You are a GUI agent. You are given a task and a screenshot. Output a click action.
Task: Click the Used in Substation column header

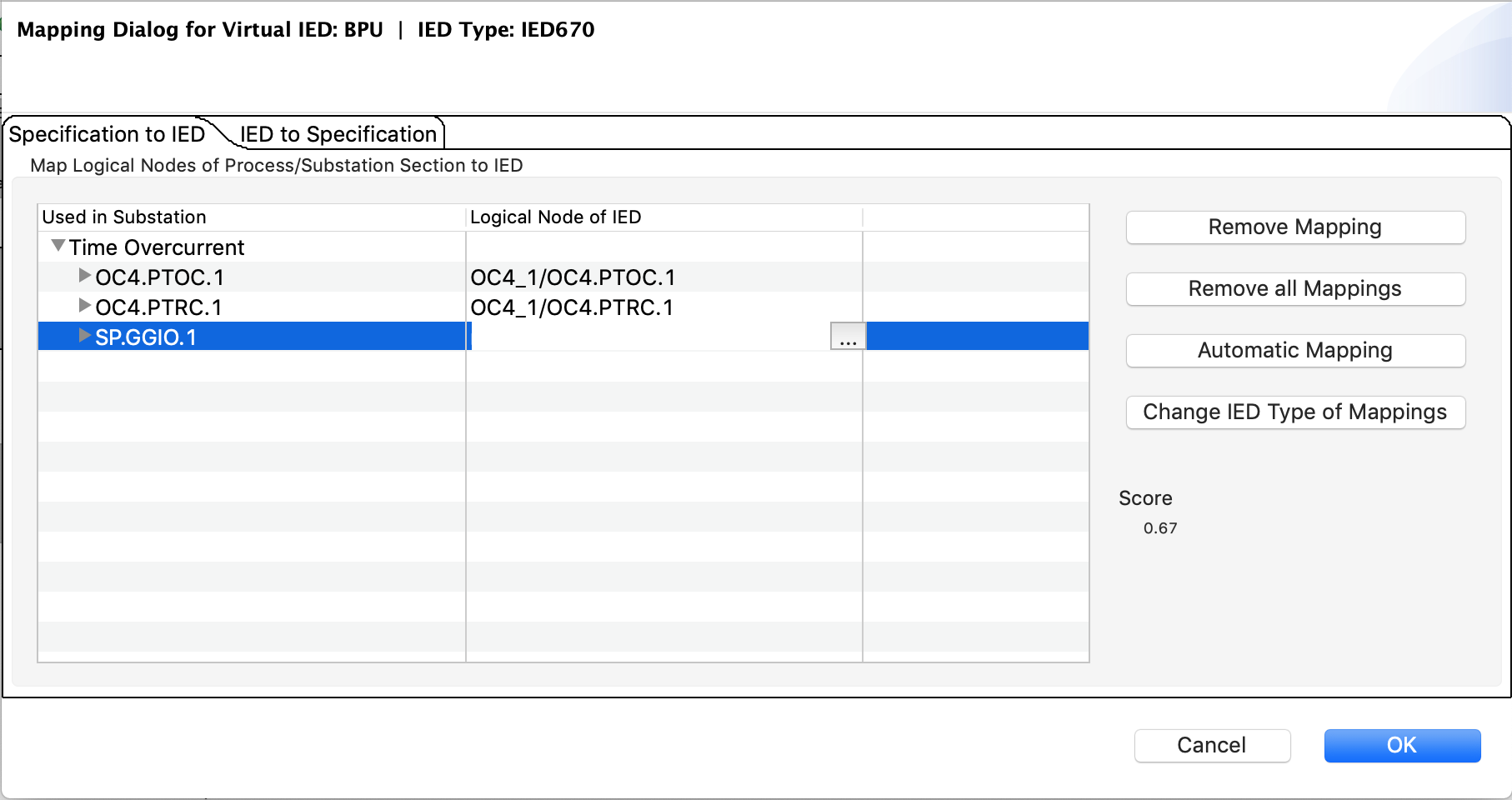click(124, 217)
